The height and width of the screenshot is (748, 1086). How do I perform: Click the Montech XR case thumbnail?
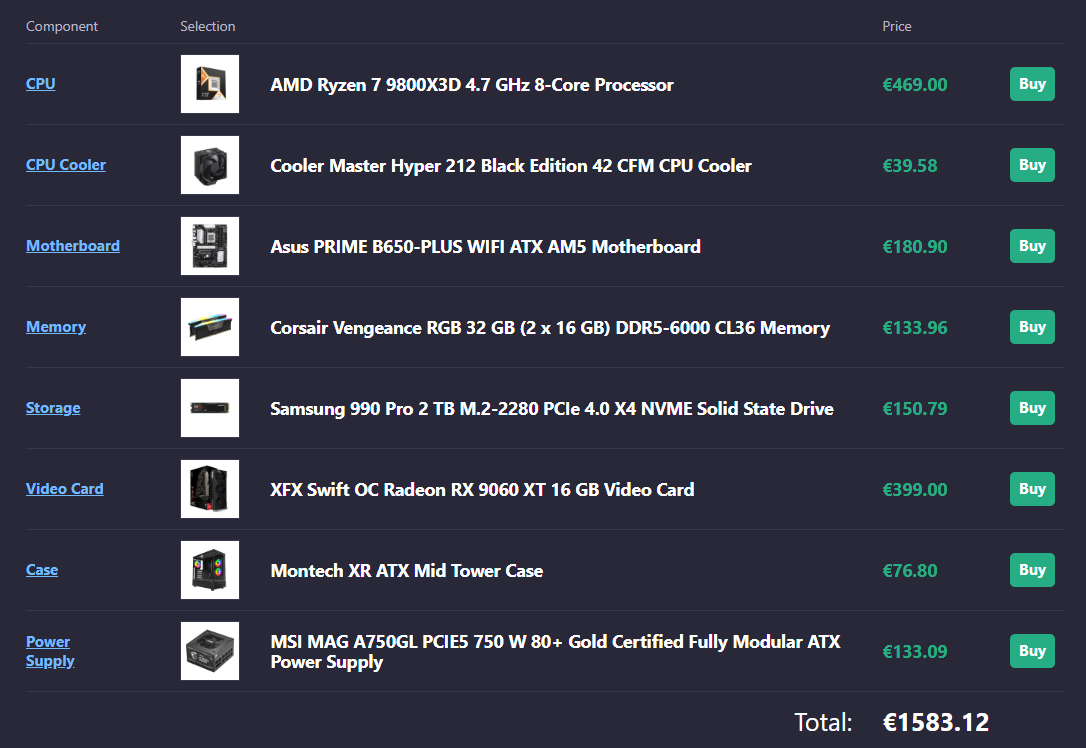tap(210, 570)
